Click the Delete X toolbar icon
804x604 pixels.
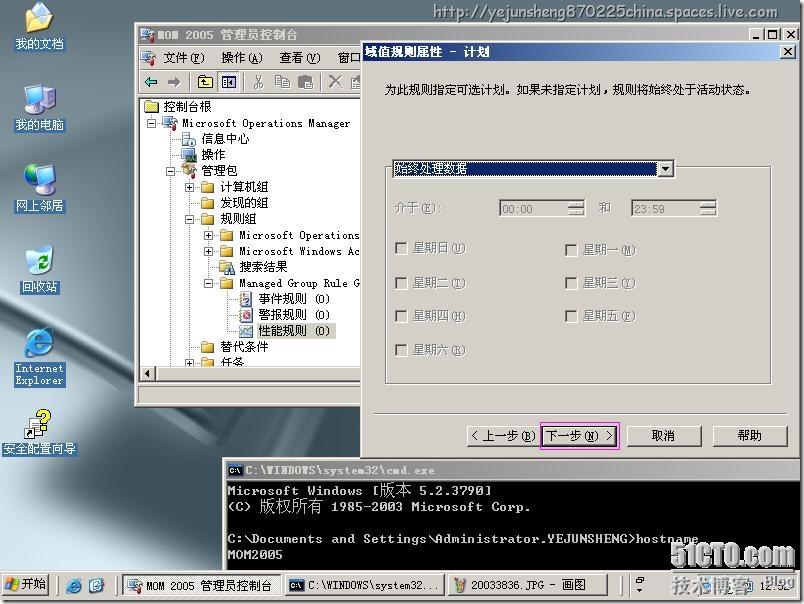click(335, 82)
